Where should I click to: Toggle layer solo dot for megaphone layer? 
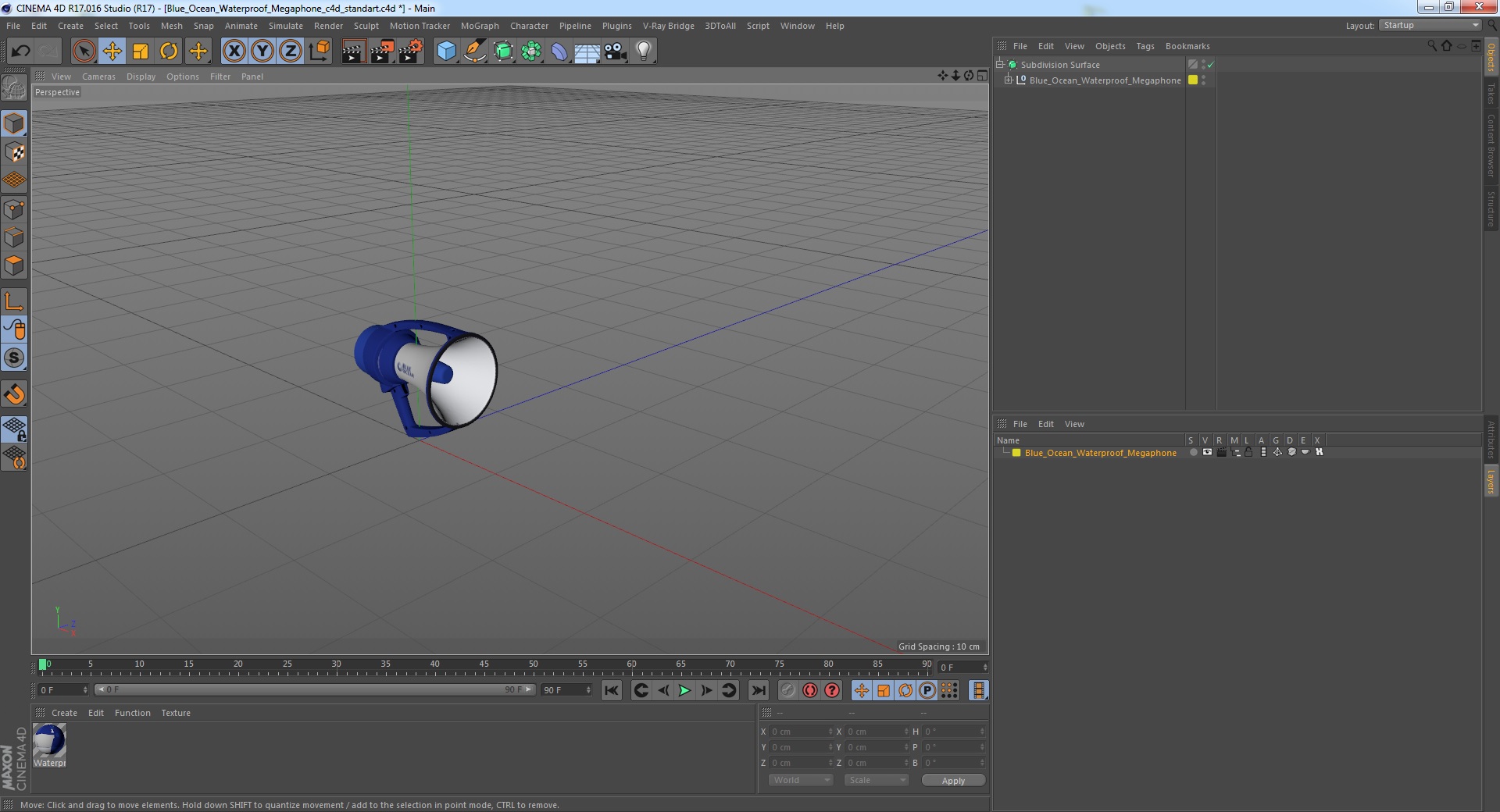click(1193, 452)
